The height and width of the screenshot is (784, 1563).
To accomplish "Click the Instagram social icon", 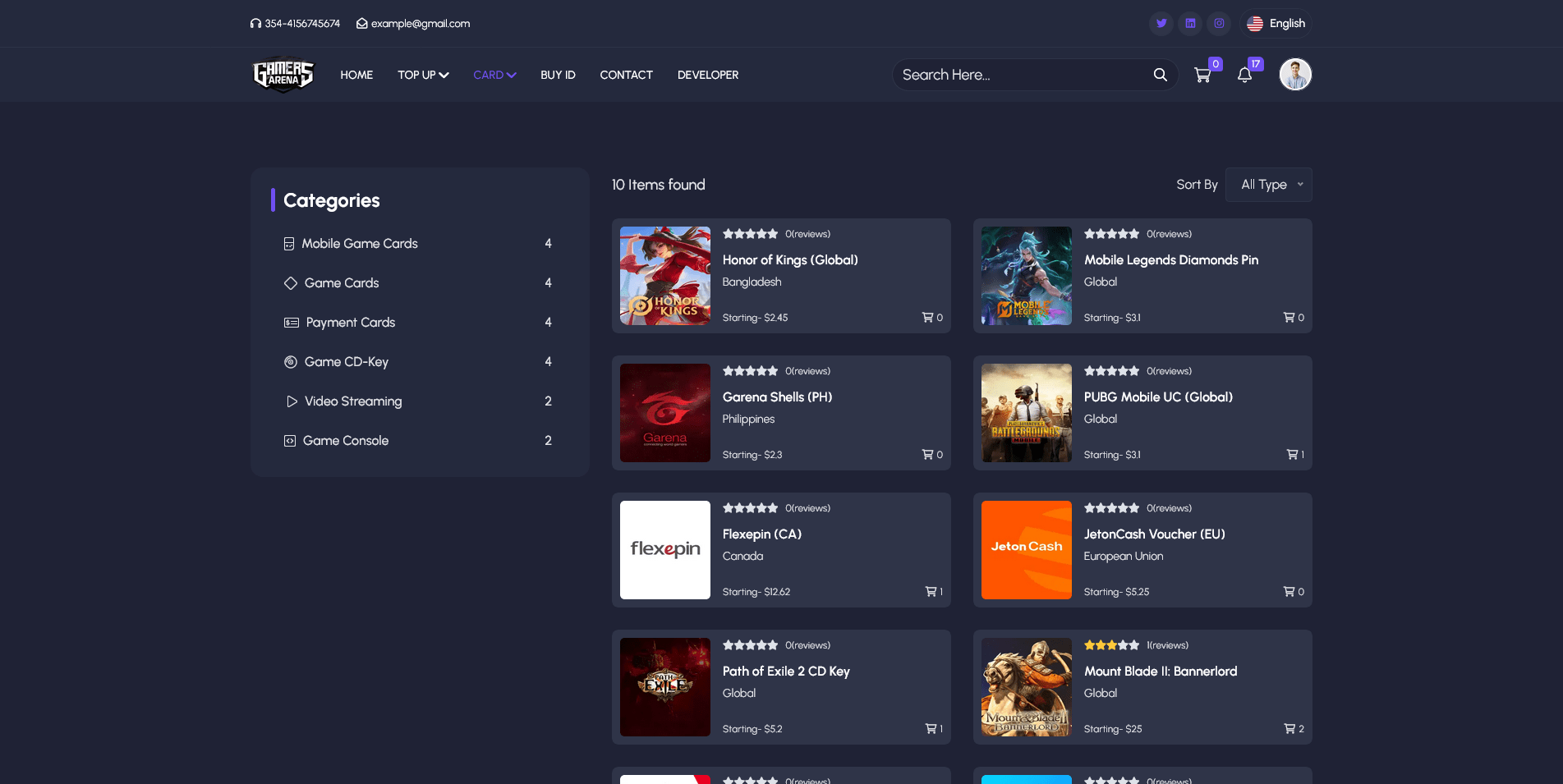I will point(1219,24).
